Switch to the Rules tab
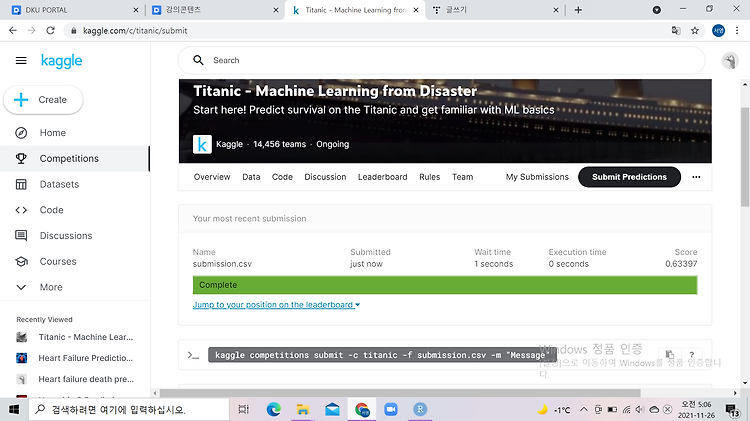The width and height of the screenshot is (750, 421). point(430,177)
